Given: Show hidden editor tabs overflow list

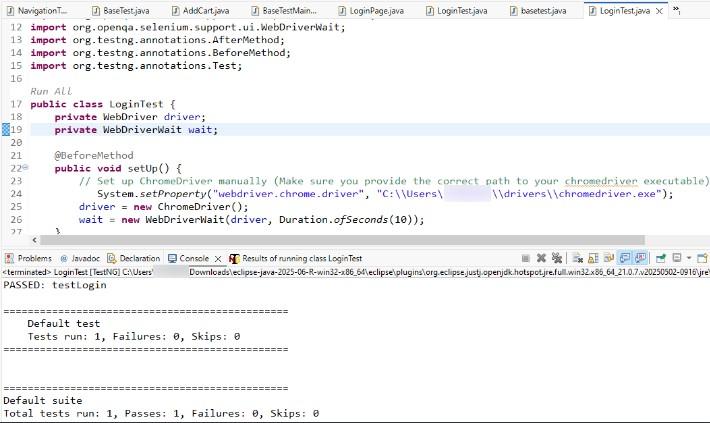Looking at the screenshot, I should [x=676, y=10].
